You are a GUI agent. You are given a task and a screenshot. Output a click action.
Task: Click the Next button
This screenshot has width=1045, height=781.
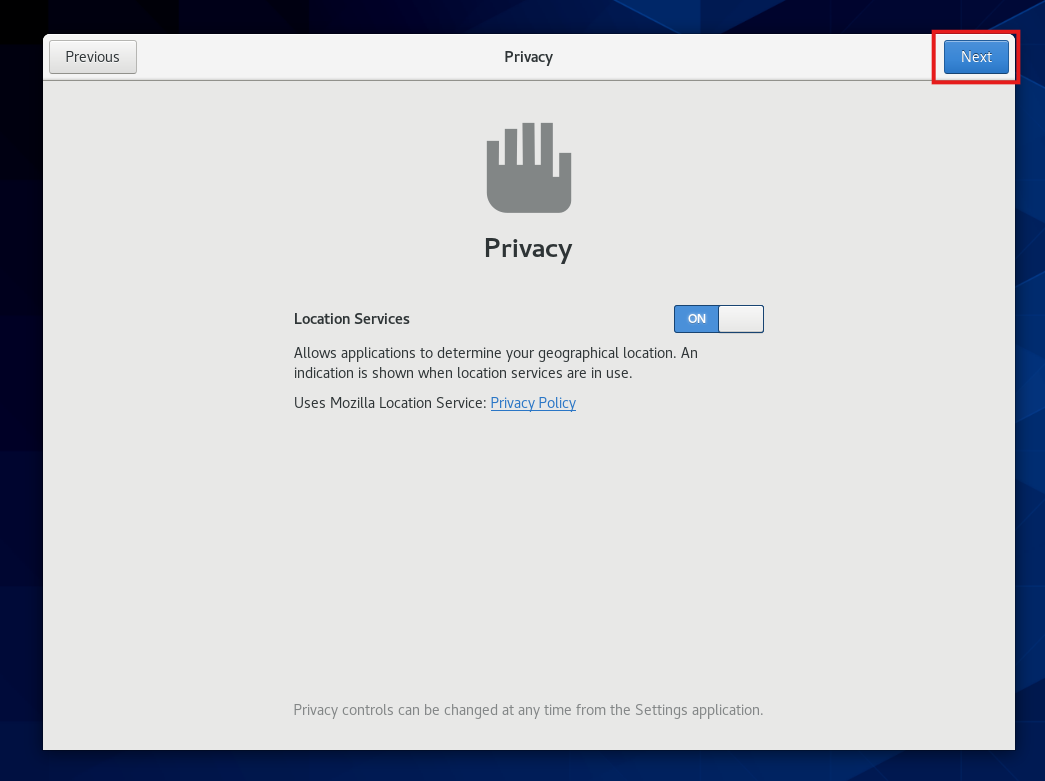(x=976, y=57)
